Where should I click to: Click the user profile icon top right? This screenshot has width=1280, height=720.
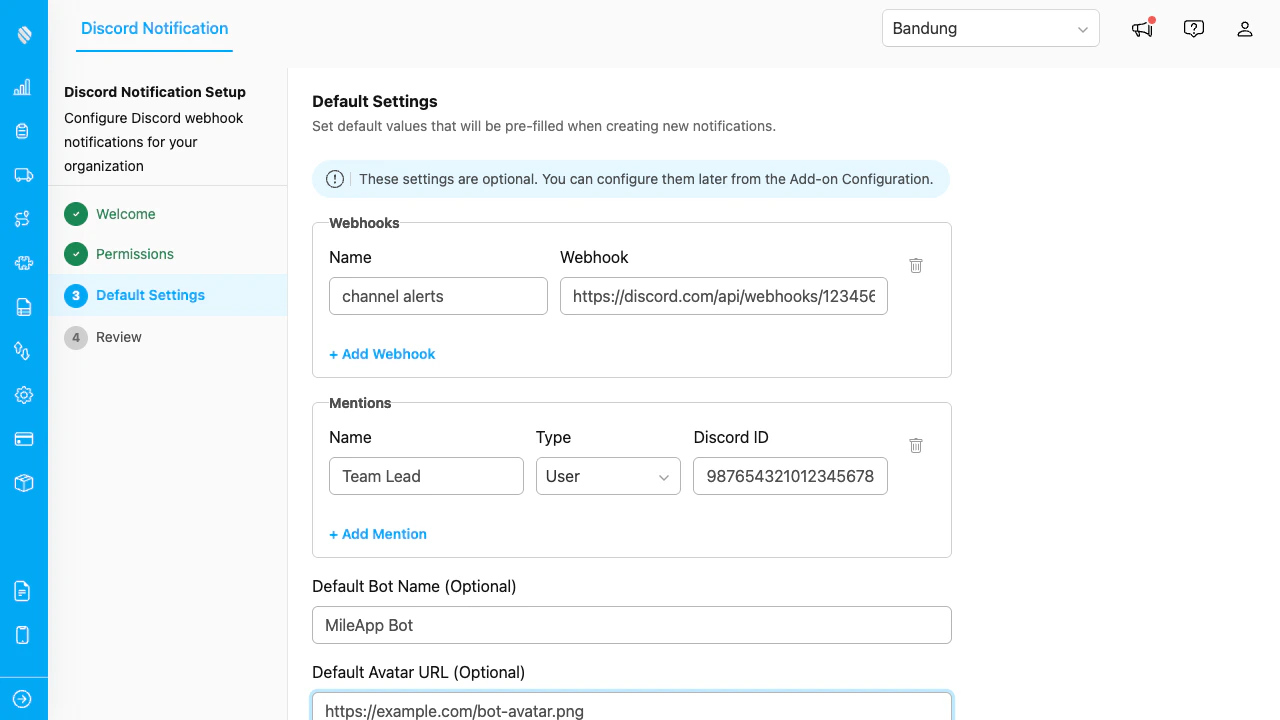(x=1244, y=29)
